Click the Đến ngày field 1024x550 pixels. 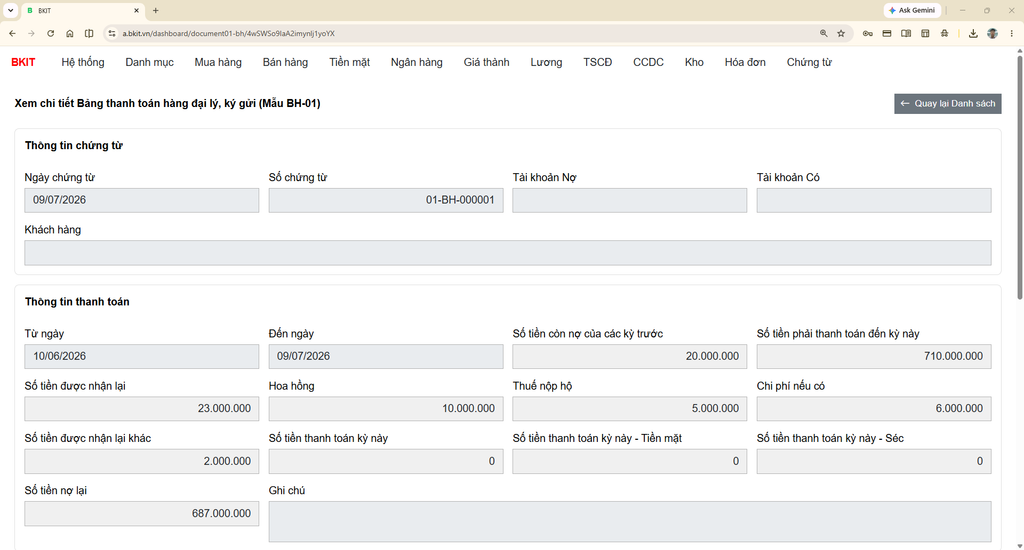(386, 357)
